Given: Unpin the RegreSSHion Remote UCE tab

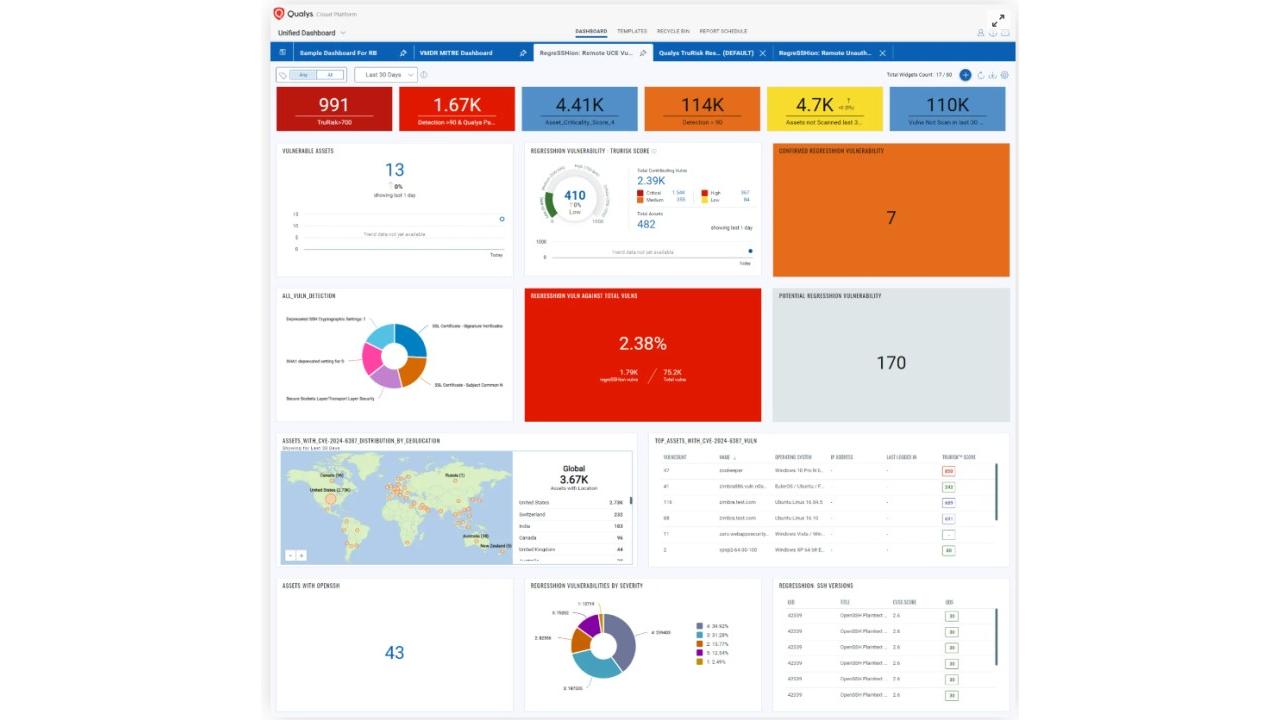Looking at the screenshot, I should (x=643, y=53).
